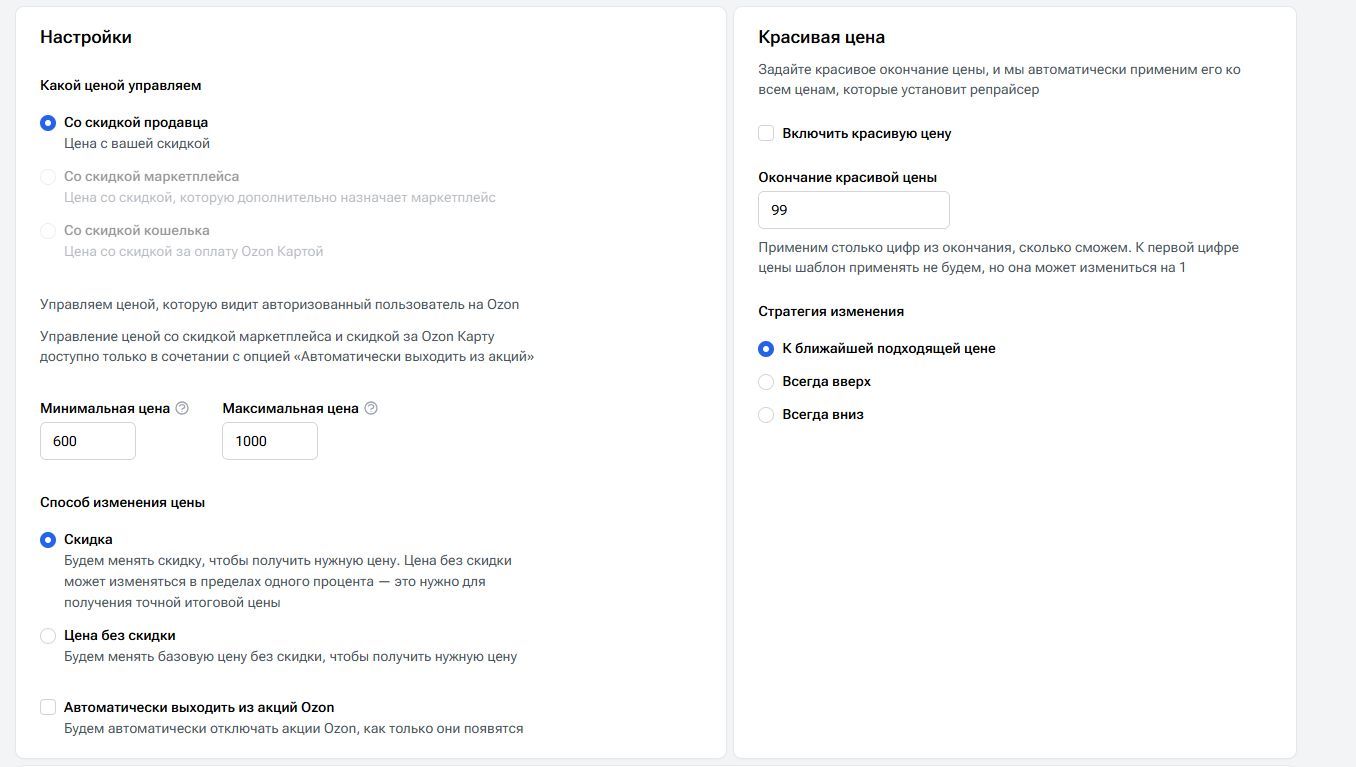
Task: Click the Максимальная цена input field
Action: (x=270, y=441)
